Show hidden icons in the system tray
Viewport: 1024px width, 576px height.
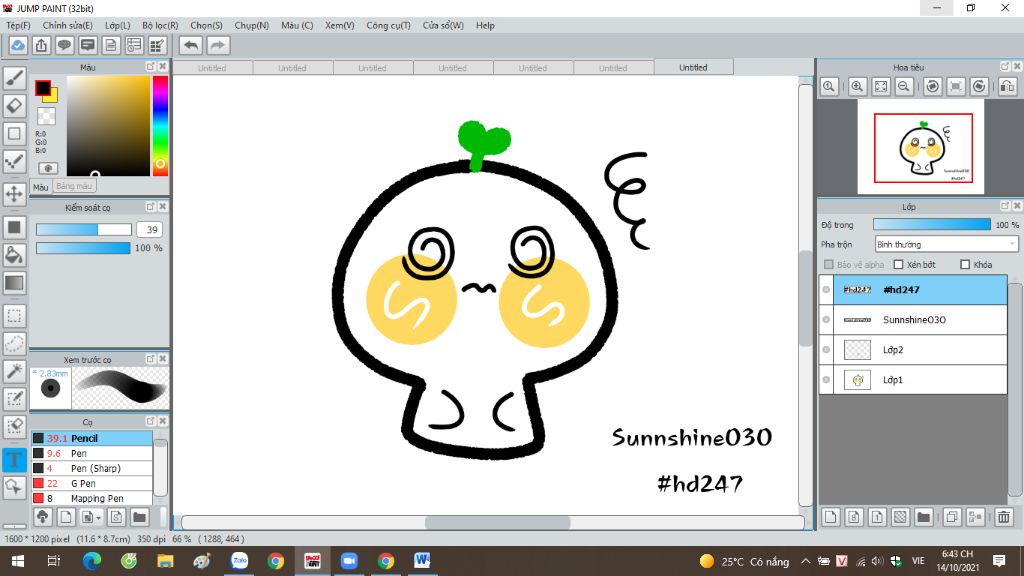pyautogui.click(x=805, y=561)
